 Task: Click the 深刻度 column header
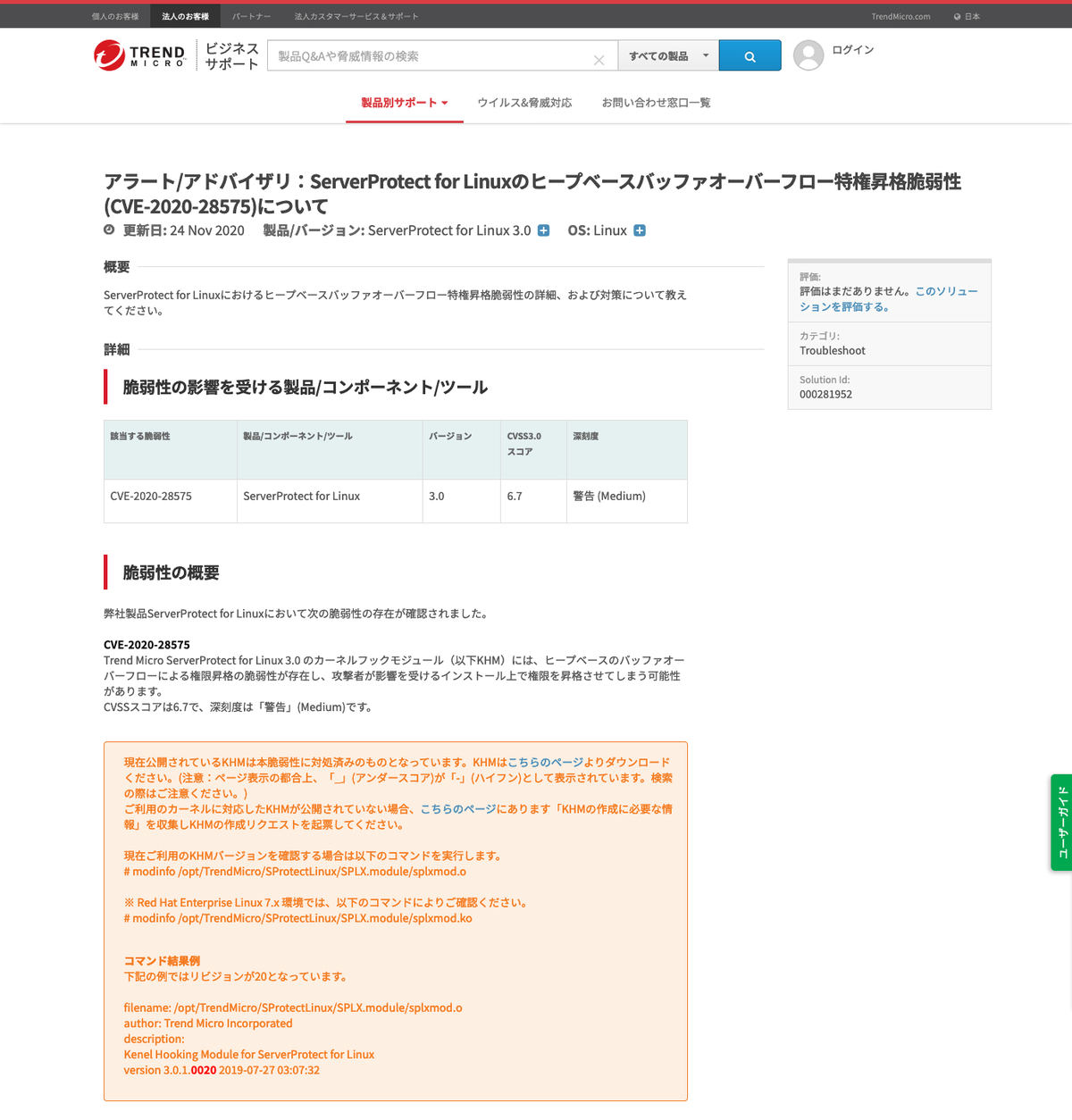(626, 450)
